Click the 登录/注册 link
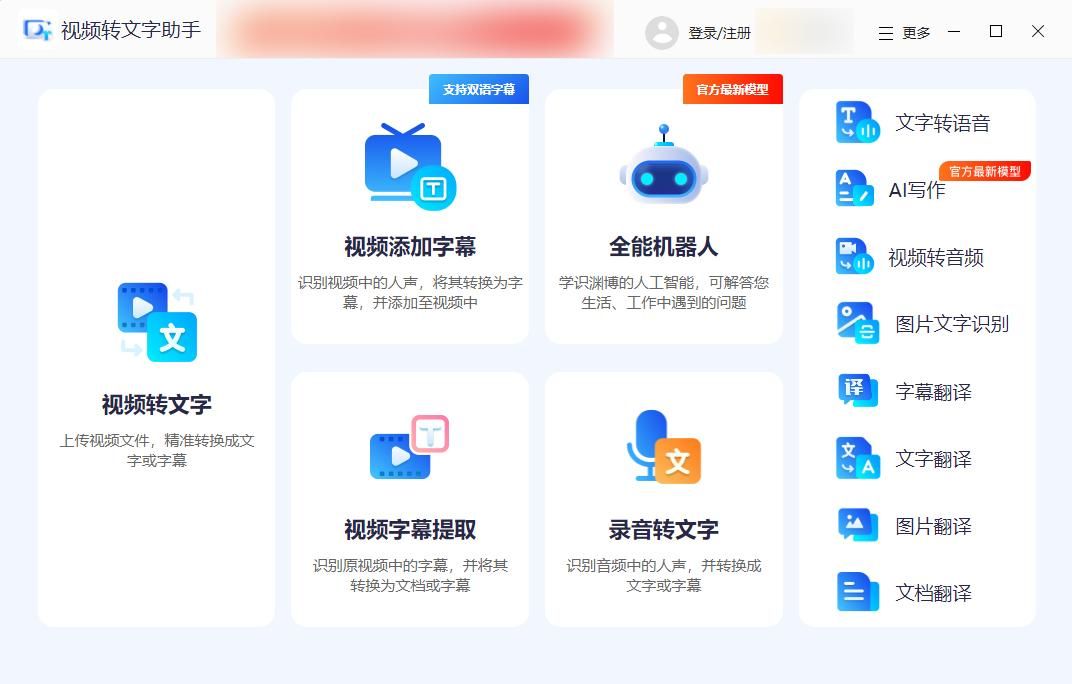This screenshot has width=1072, height=684. click(x=719, y=33)
